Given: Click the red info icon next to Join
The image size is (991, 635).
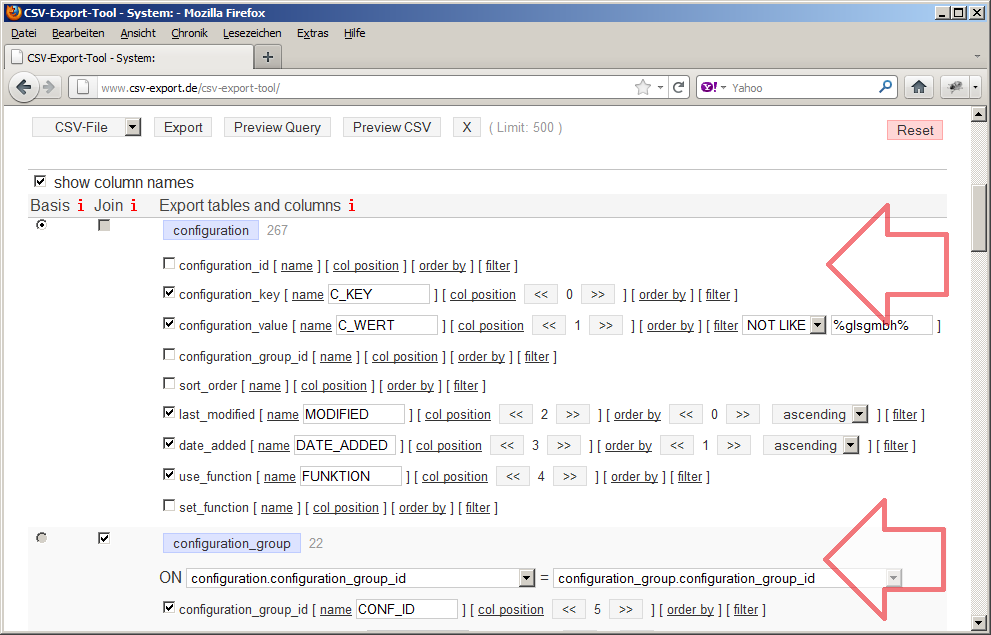Looking at the screenshot, I should (133, 205).
